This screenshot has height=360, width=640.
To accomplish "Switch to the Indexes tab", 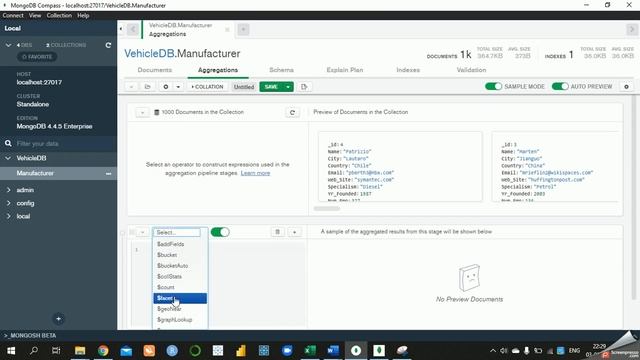I will pyautogui.click(x=408, y=70).
